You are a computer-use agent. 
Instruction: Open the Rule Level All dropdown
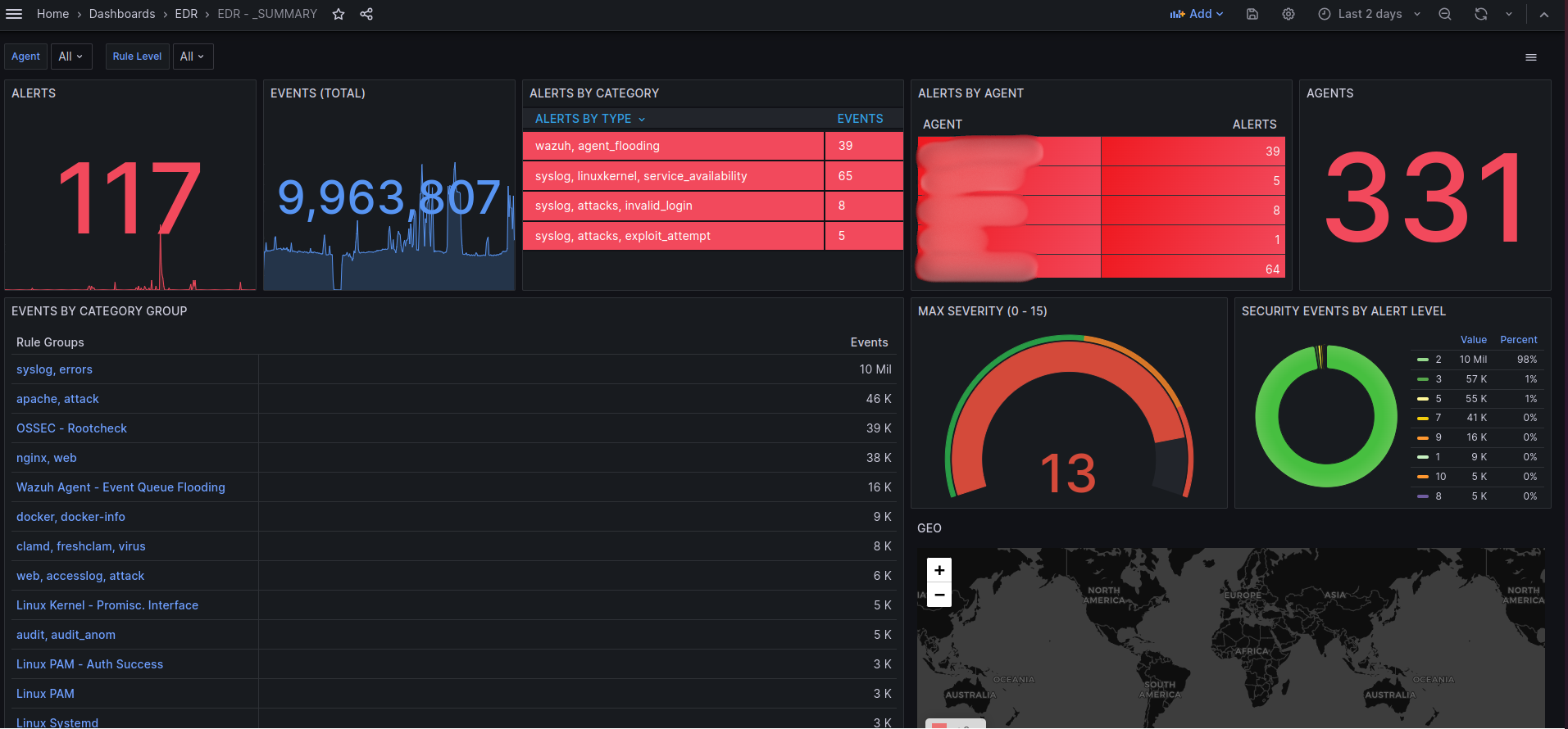[193, 57]
